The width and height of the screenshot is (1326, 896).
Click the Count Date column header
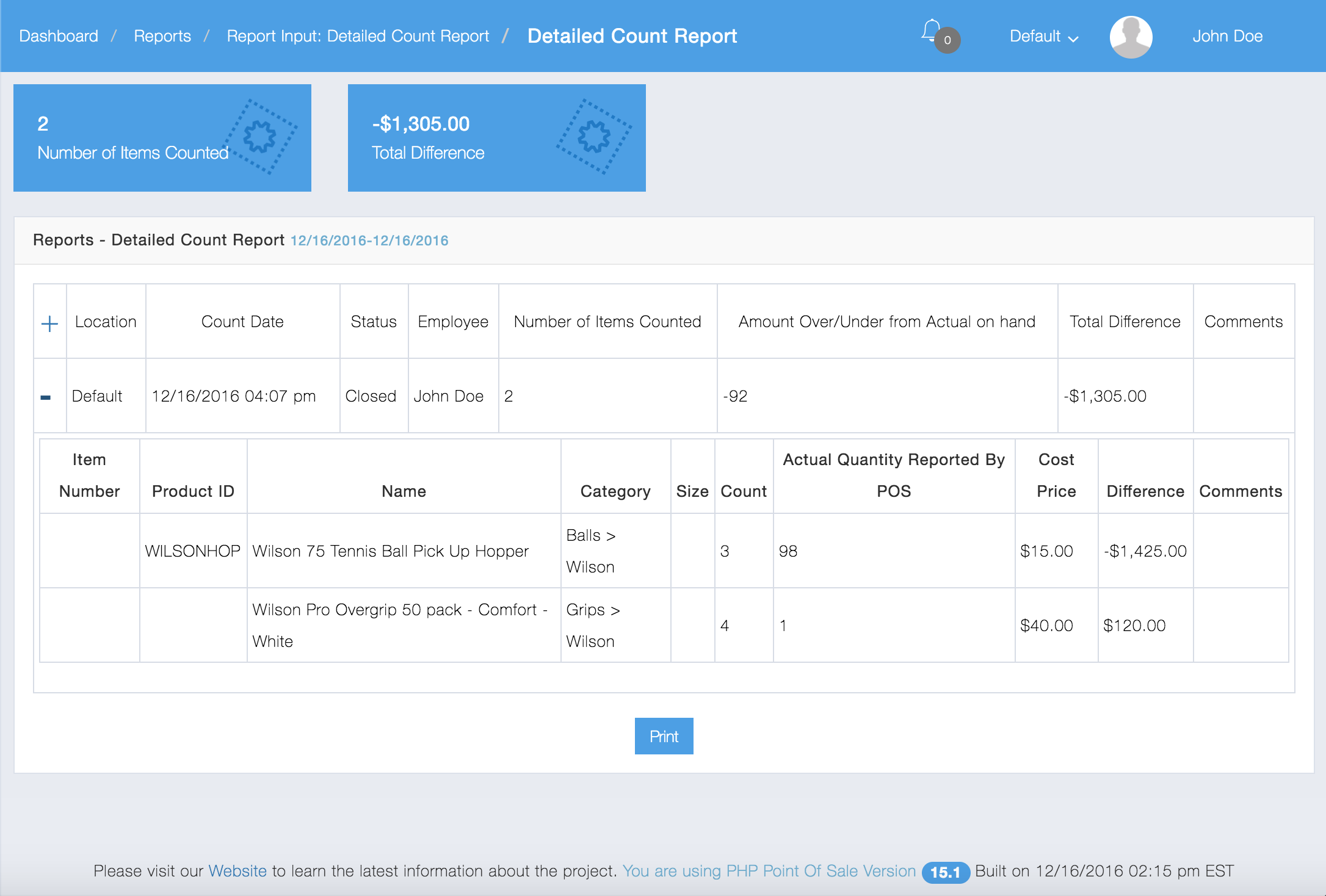pyautogui.click(x=242, y=322)
